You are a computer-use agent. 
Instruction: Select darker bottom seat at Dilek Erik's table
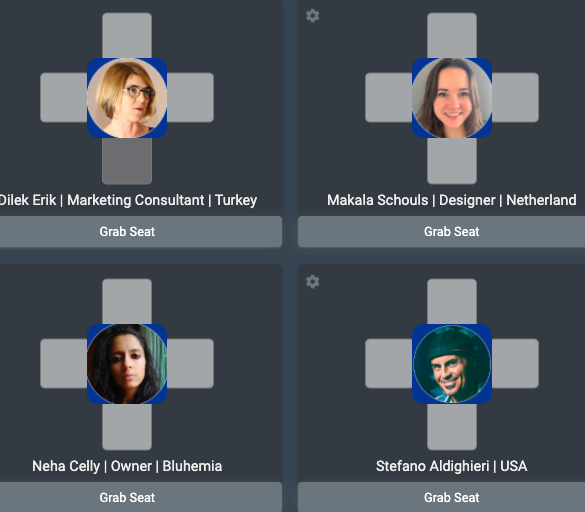pos(127,161)
